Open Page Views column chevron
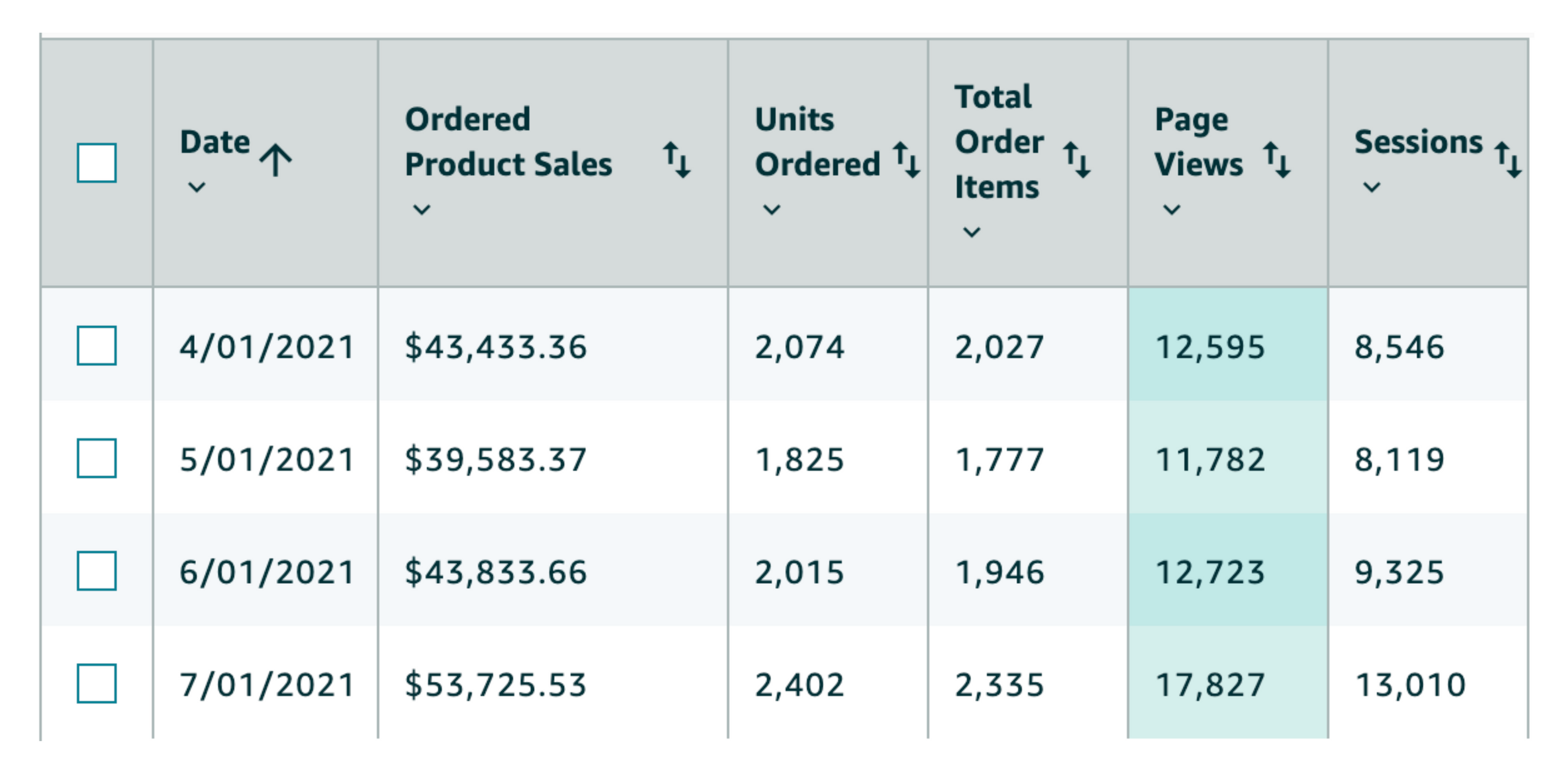Image resolution: width=1568 pixels, height=777 pixels. click(1172, 210)
